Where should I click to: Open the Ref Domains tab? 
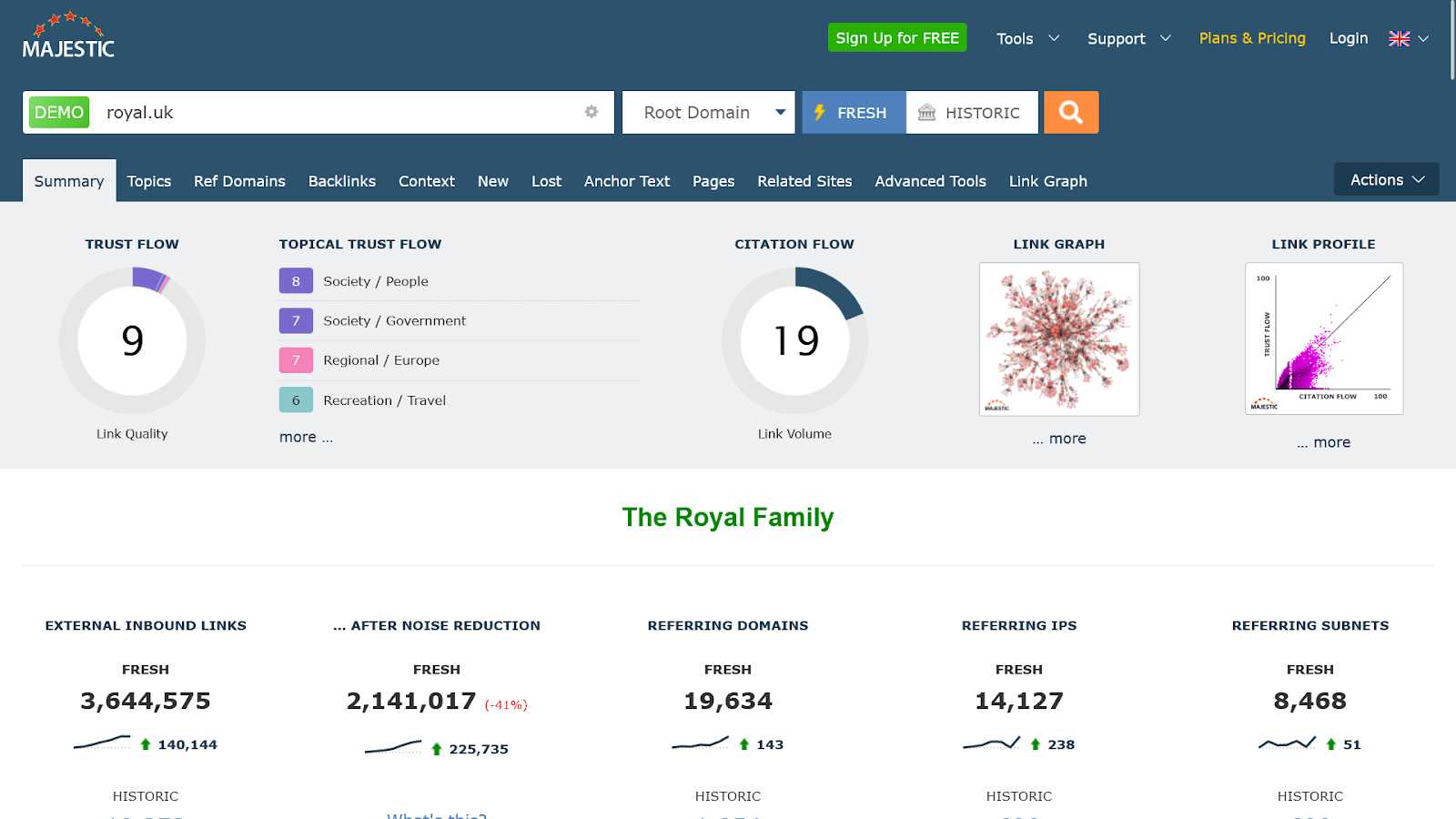click(x=239, y=181)
